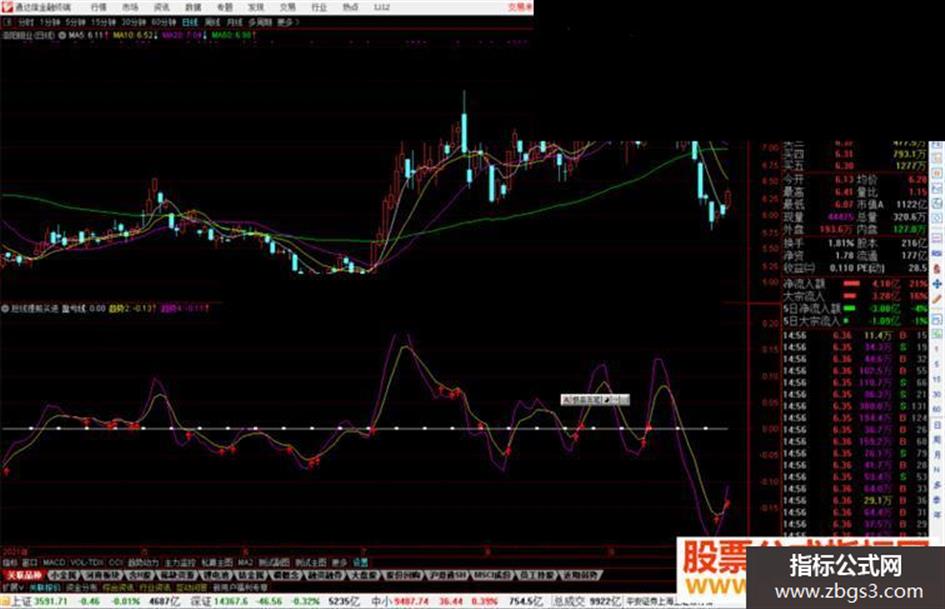The width and height of the screenshot is (945, 609).
Task: Click the 中小 index value 9487.74
Action: pyautogui.click(x=412, y=601)
